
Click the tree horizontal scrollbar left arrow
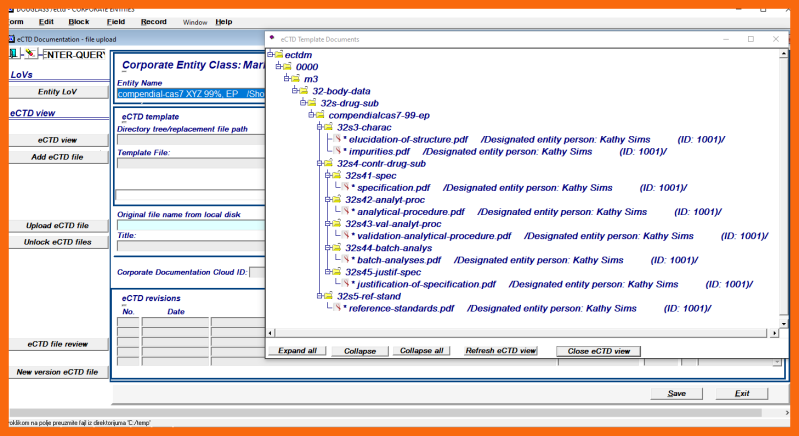pyautogui.click(x=271, y=333)
